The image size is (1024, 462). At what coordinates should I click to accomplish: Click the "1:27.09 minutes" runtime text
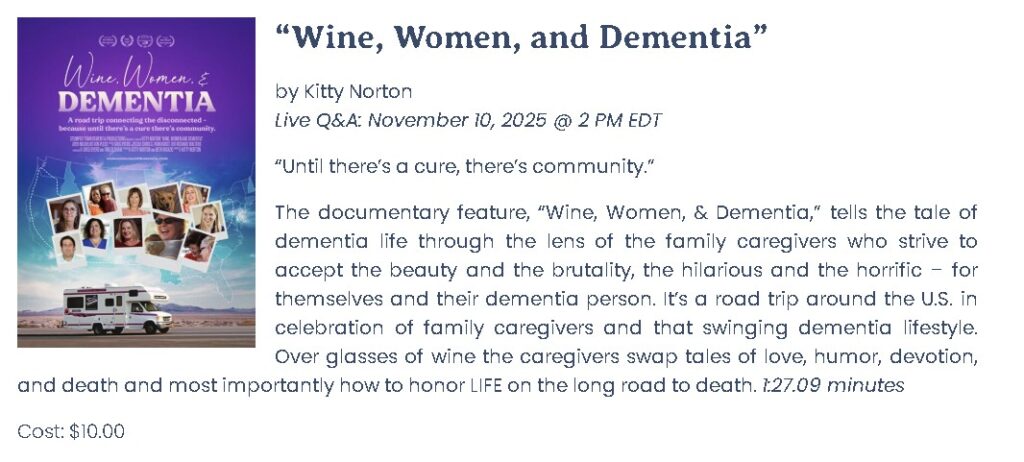833,386
